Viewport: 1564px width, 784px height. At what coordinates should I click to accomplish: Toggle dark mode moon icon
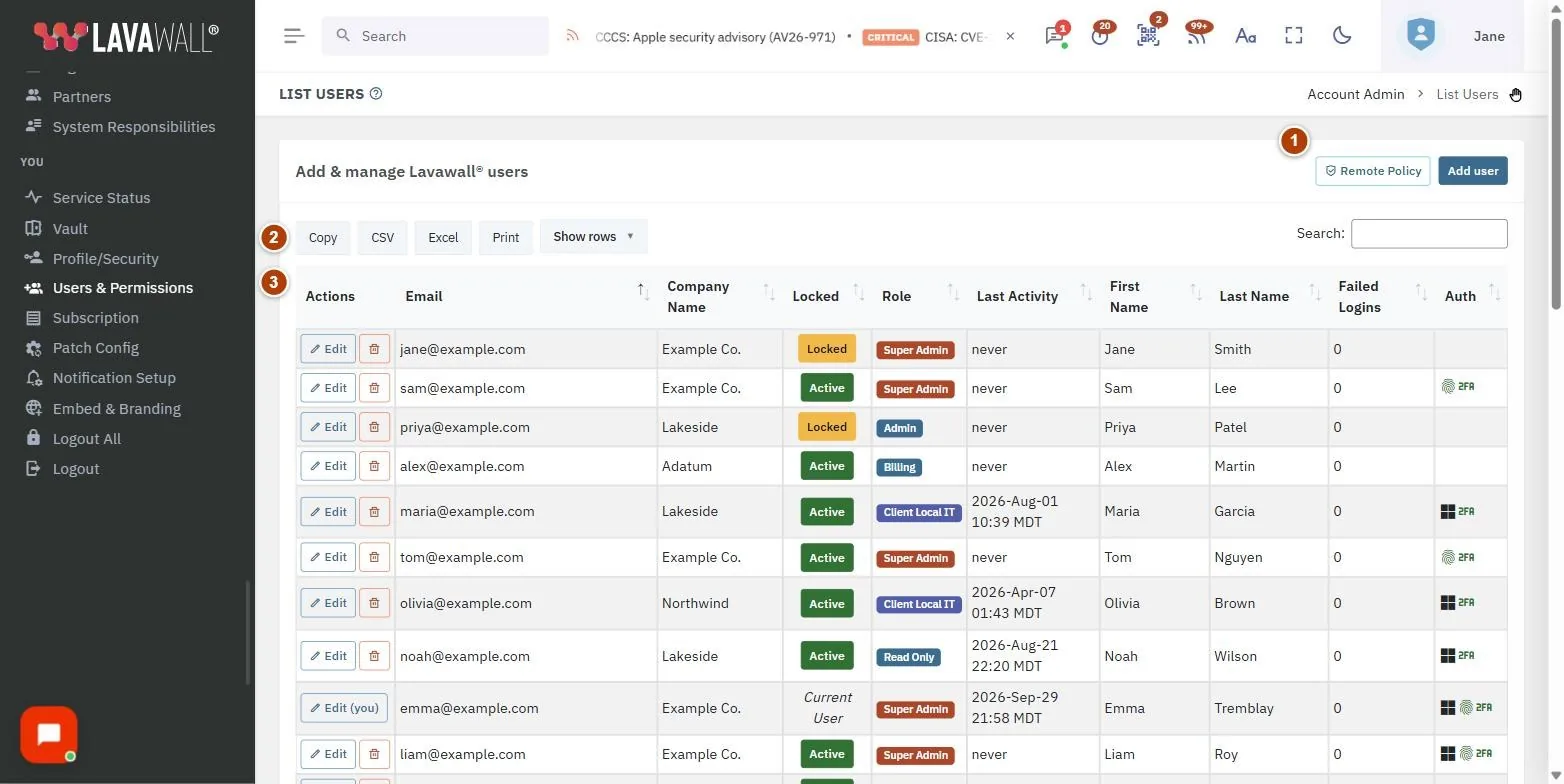(x=1342, y=36)
